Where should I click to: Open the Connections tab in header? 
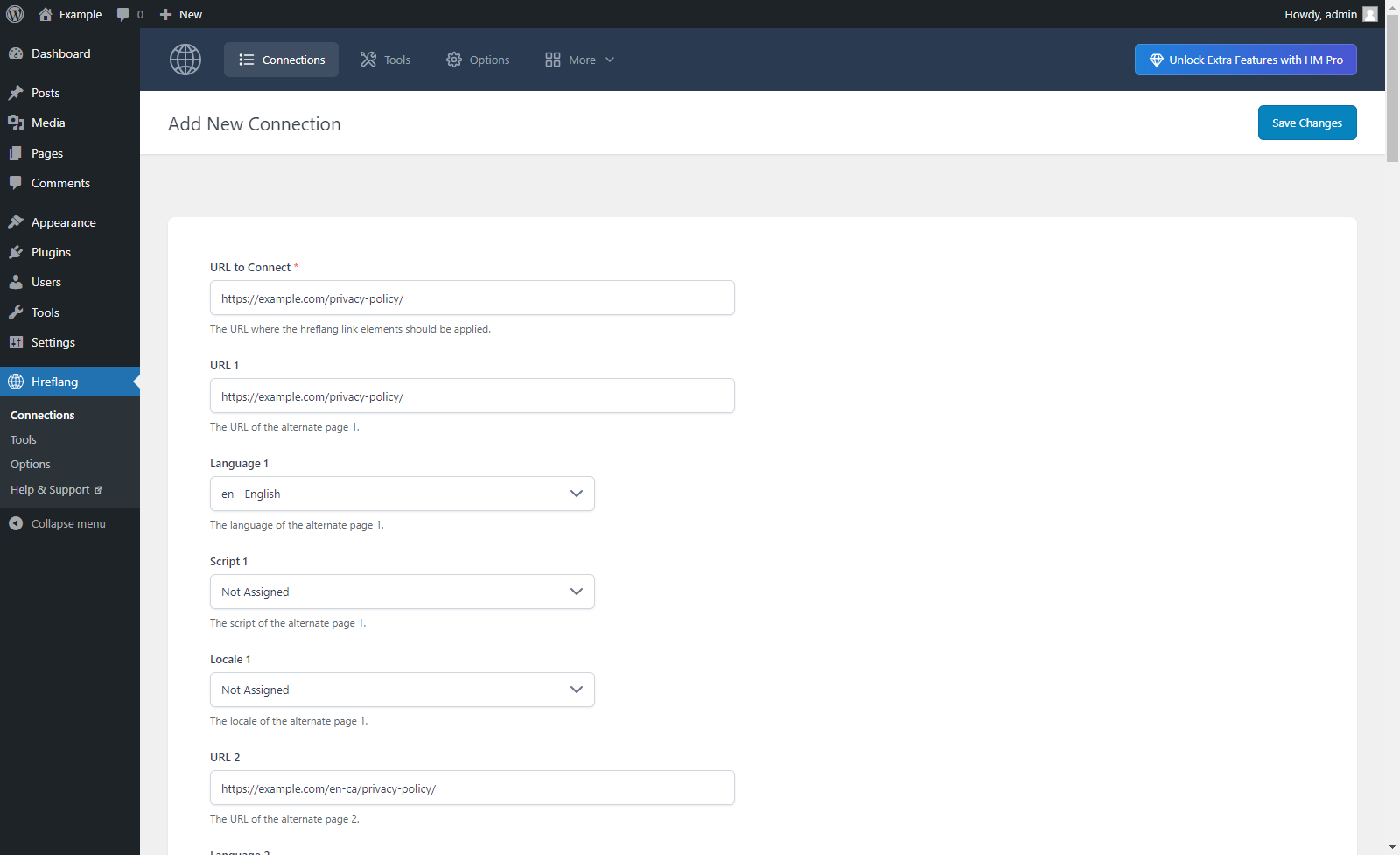click(281, 60)
